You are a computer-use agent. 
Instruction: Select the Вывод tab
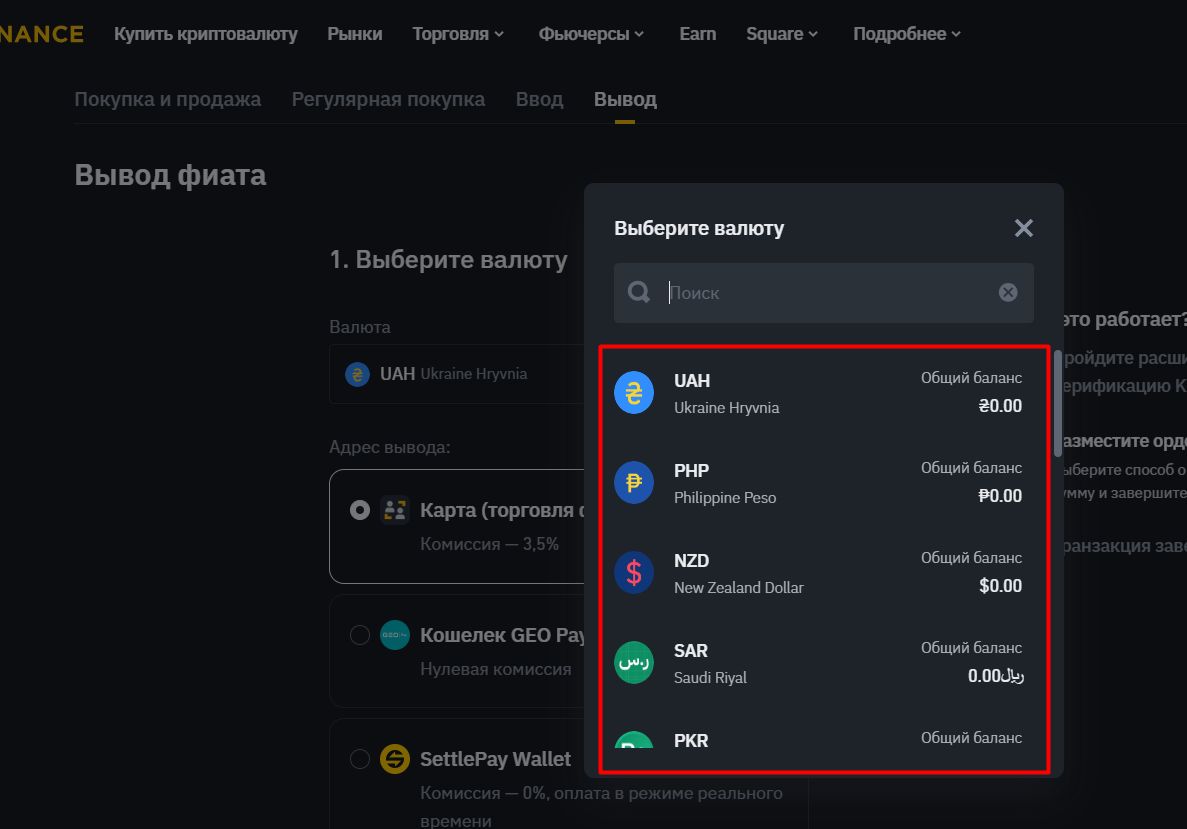pyautogui.click(x=625, y=99)
